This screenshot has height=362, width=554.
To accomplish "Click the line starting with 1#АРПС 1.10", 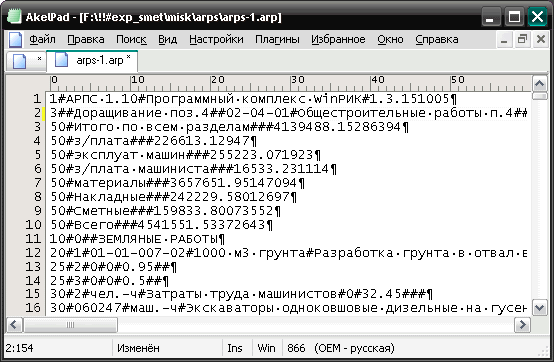I will coord(253,99).
